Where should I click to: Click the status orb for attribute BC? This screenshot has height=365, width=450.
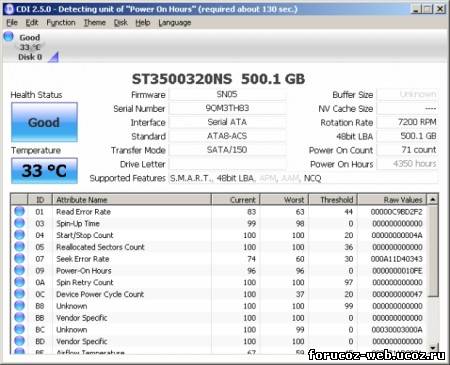(20, 329)
